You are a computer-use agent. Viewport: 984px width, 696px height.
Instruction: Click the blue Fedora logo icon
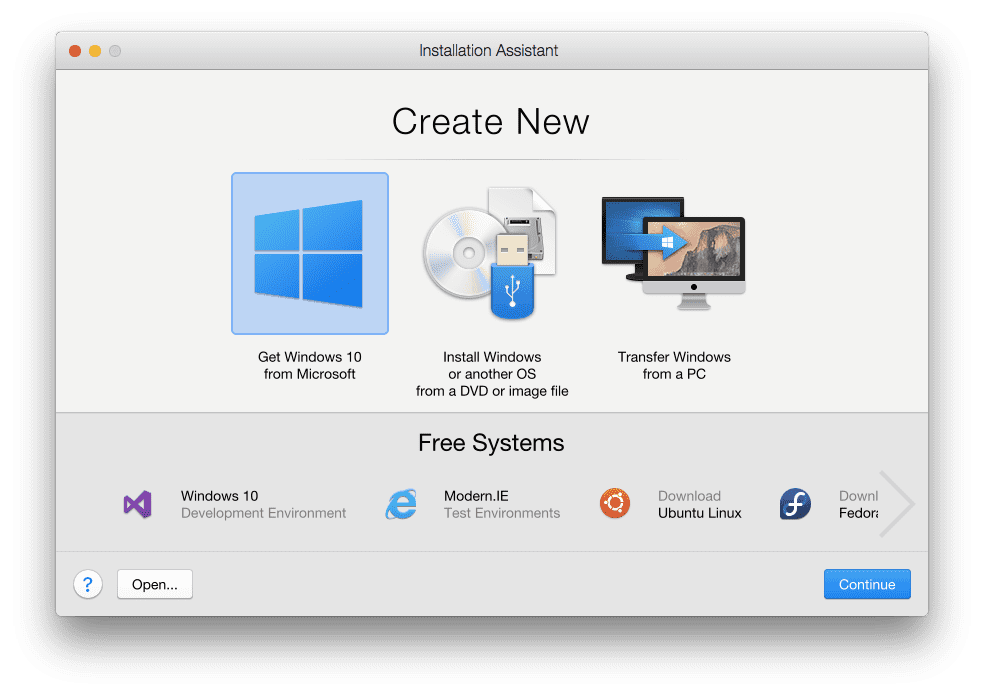tap(795, 504)
